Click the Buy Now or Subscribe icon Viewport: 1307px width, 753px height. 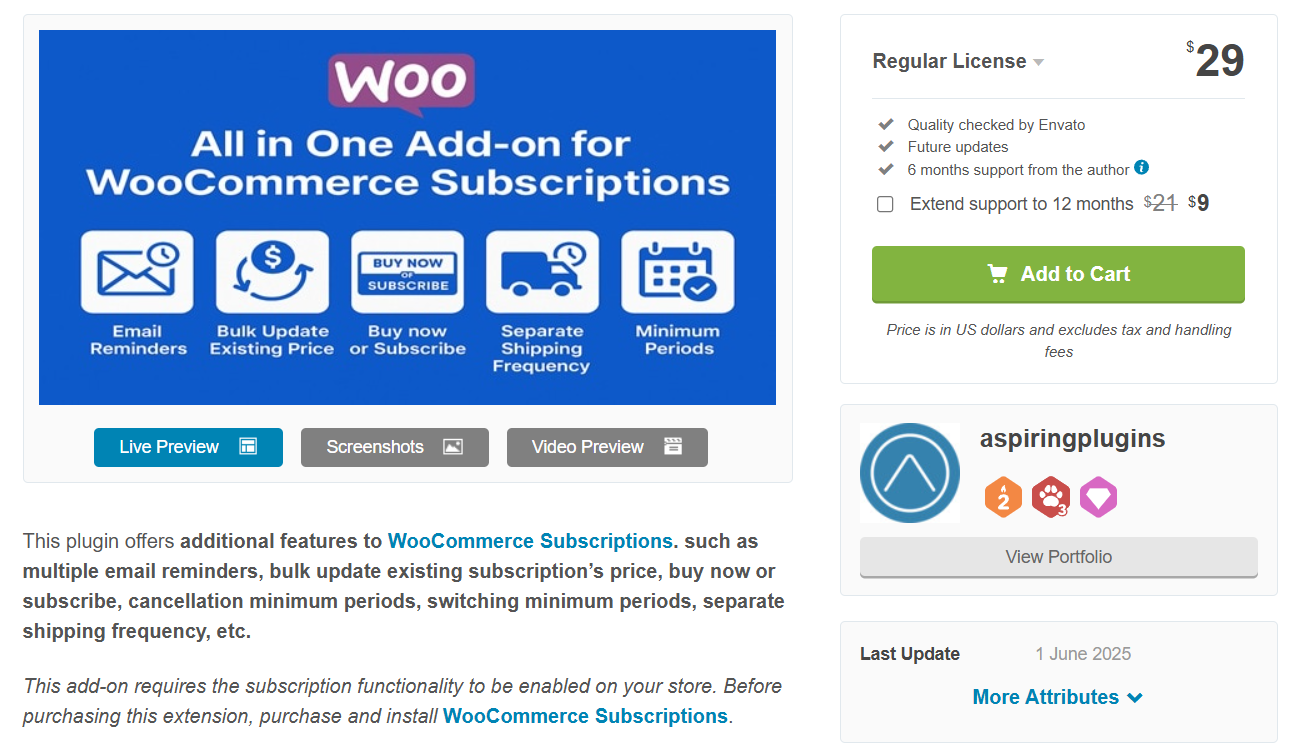click(407, 272)
